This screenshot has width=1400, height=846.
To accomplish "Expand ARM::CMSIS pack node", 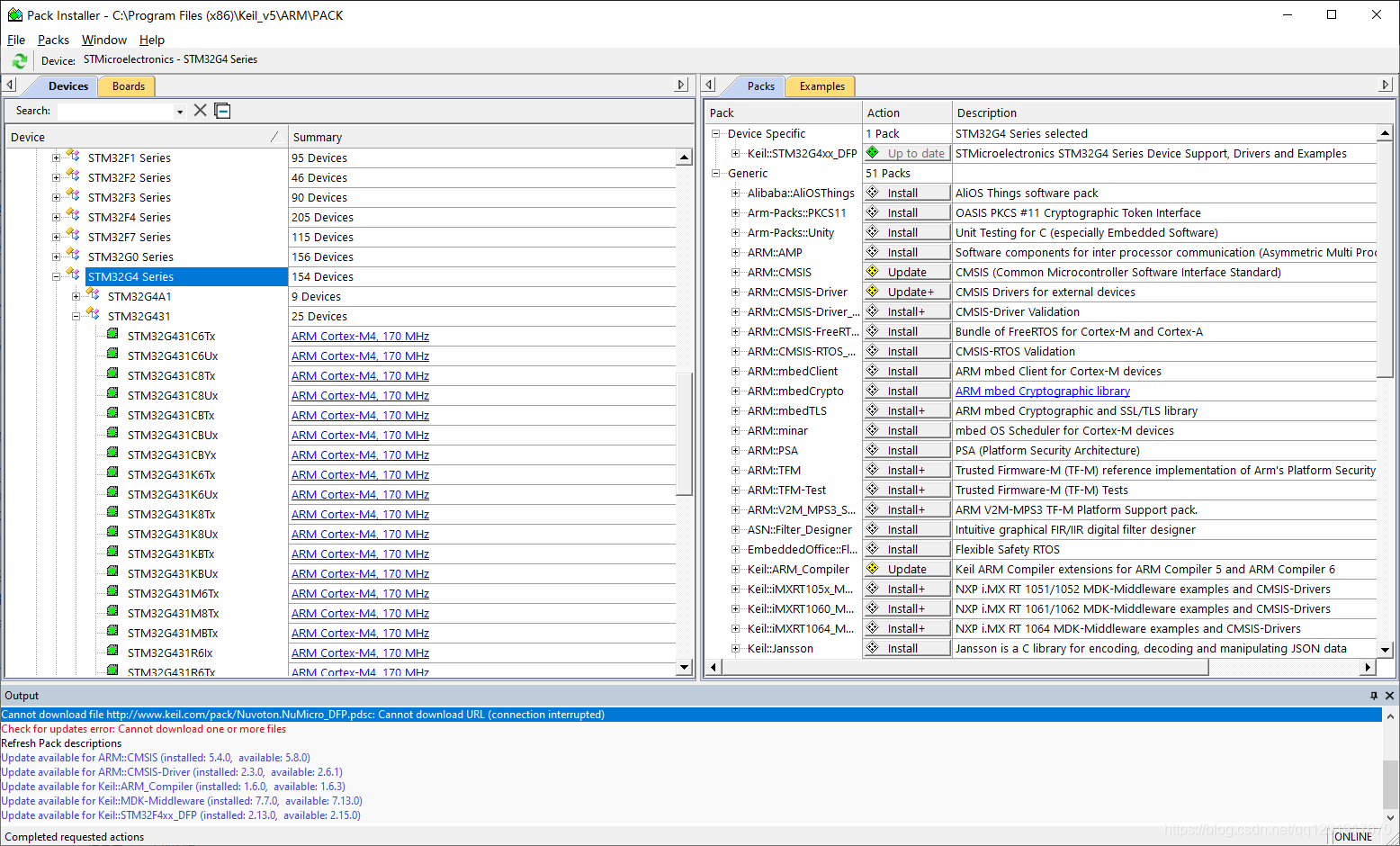I will click(x=736, y=272).
